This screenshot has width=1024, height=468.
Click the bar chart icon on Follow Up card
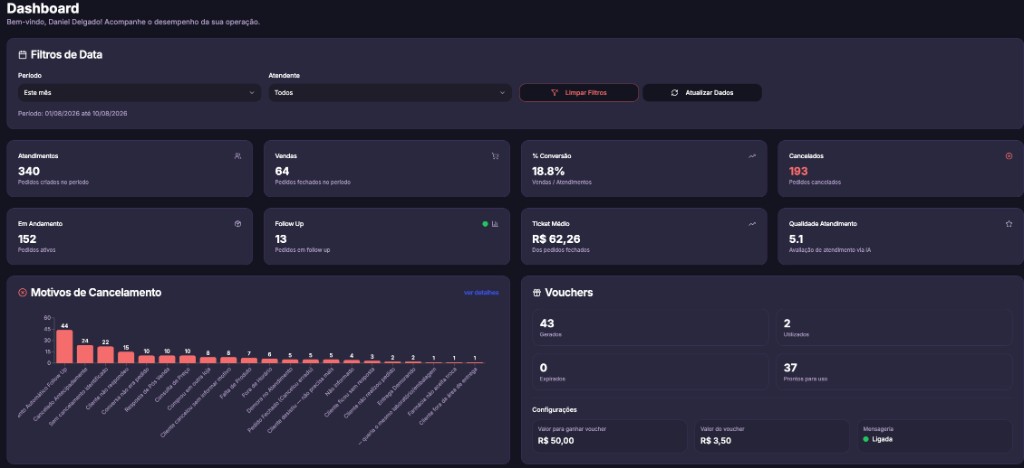pyautogui.click(x=495, y=224)
